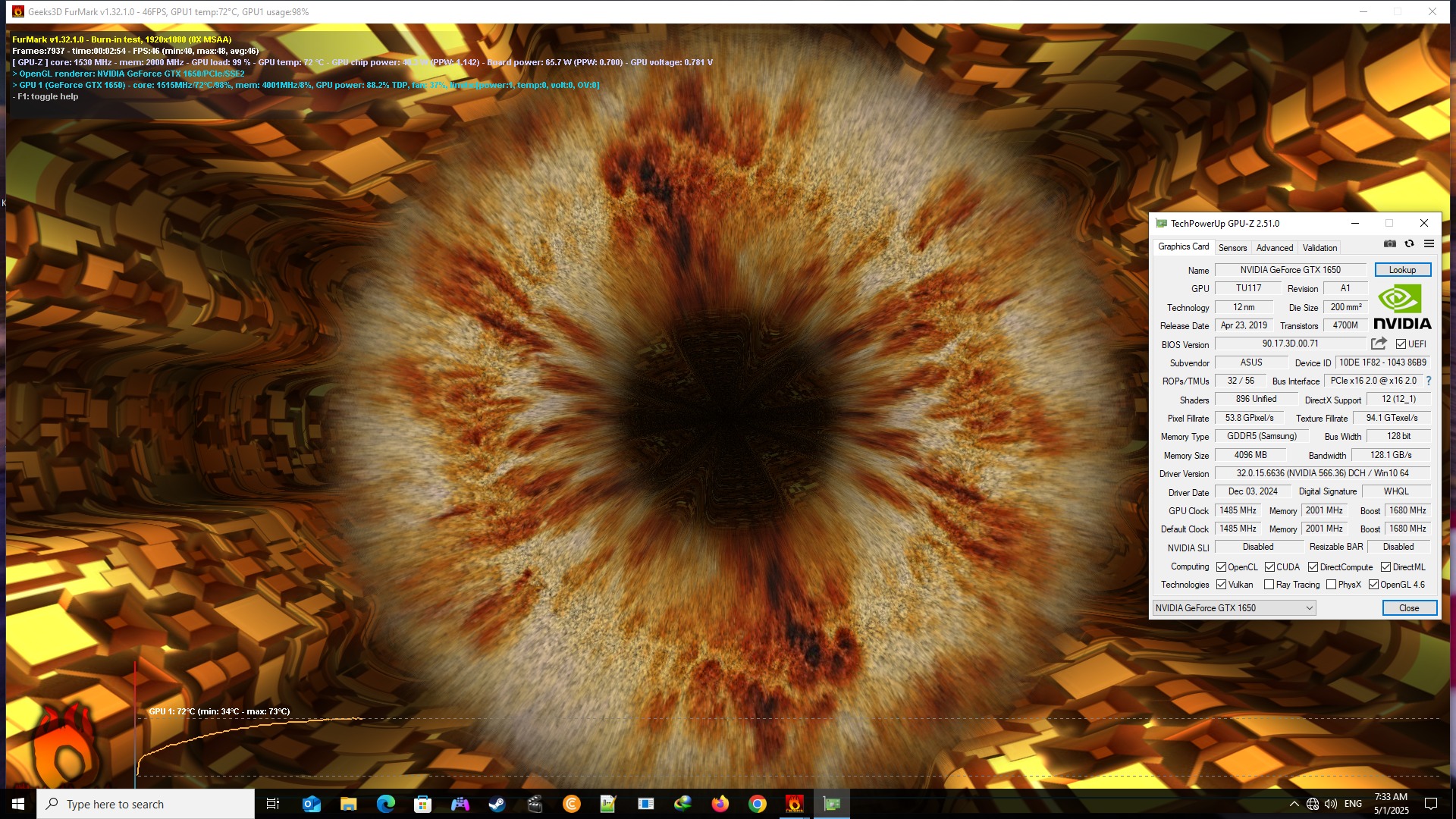
Task: Open the Validation tab
Action: pyautogui.click(x=1319, y=248)
